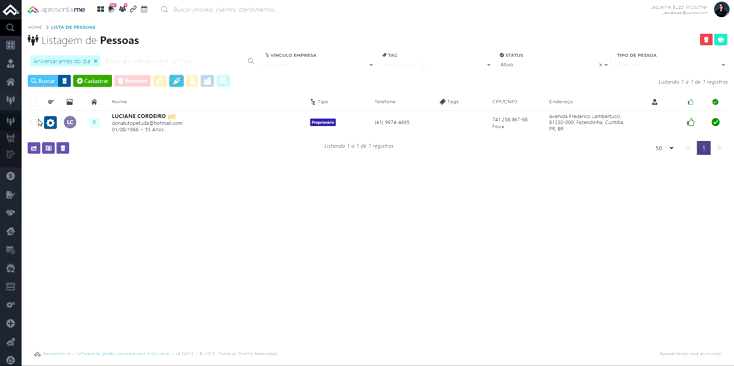Remove the Aniversariantes do dia filter chip
Image resolution: width=734 pixels, height=366 pixels.
(x=95, y=61)
